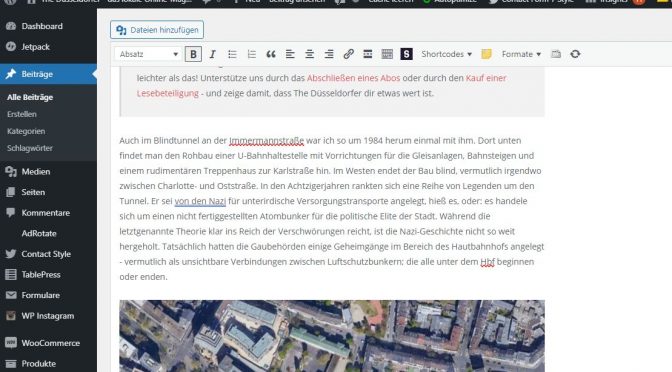Open the Absatz paragraph format dropdown
The width and height of the screenshot is (672, 372).
pos(148,54)
